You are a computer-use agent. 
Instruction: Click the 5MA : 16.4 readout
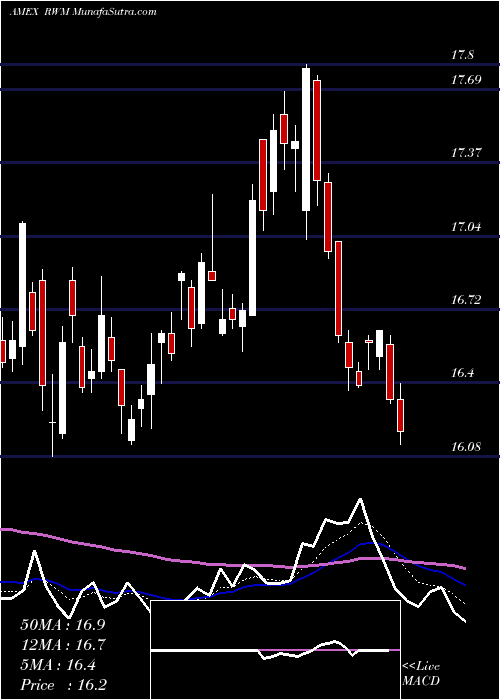click(x=58, y=665)
